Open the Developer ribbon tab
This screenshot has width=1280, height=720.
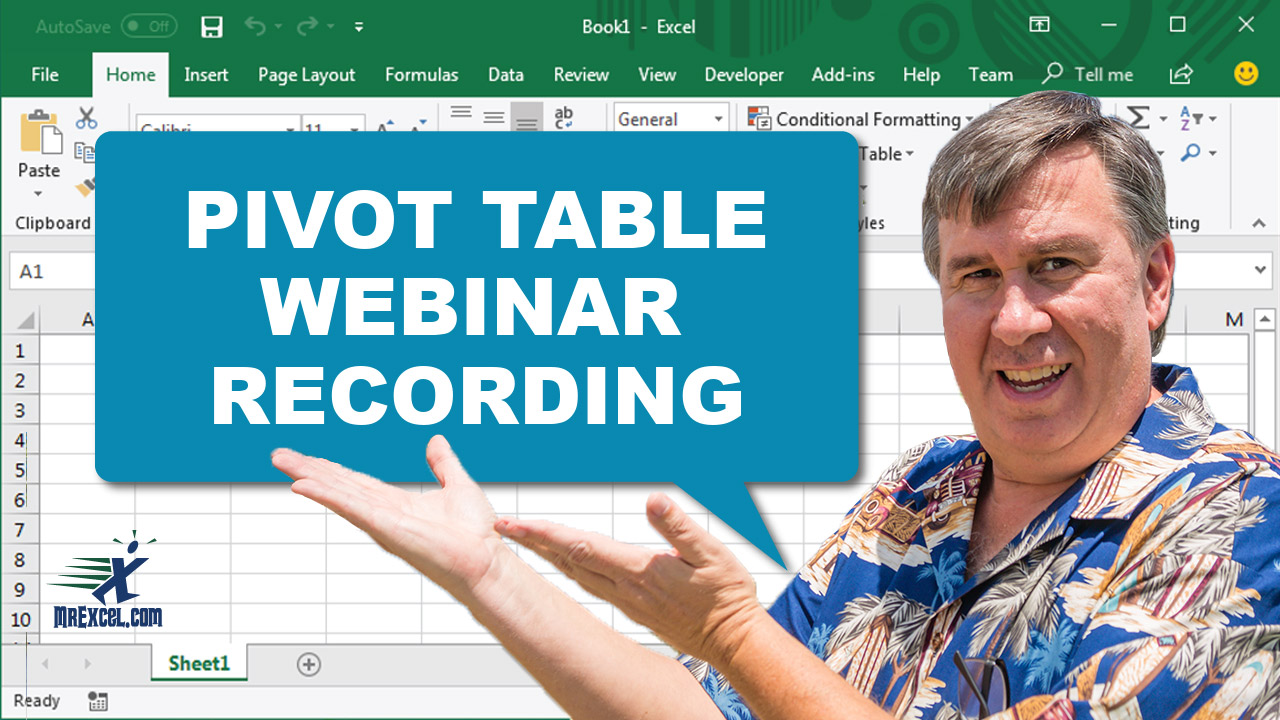click(743, 74)
